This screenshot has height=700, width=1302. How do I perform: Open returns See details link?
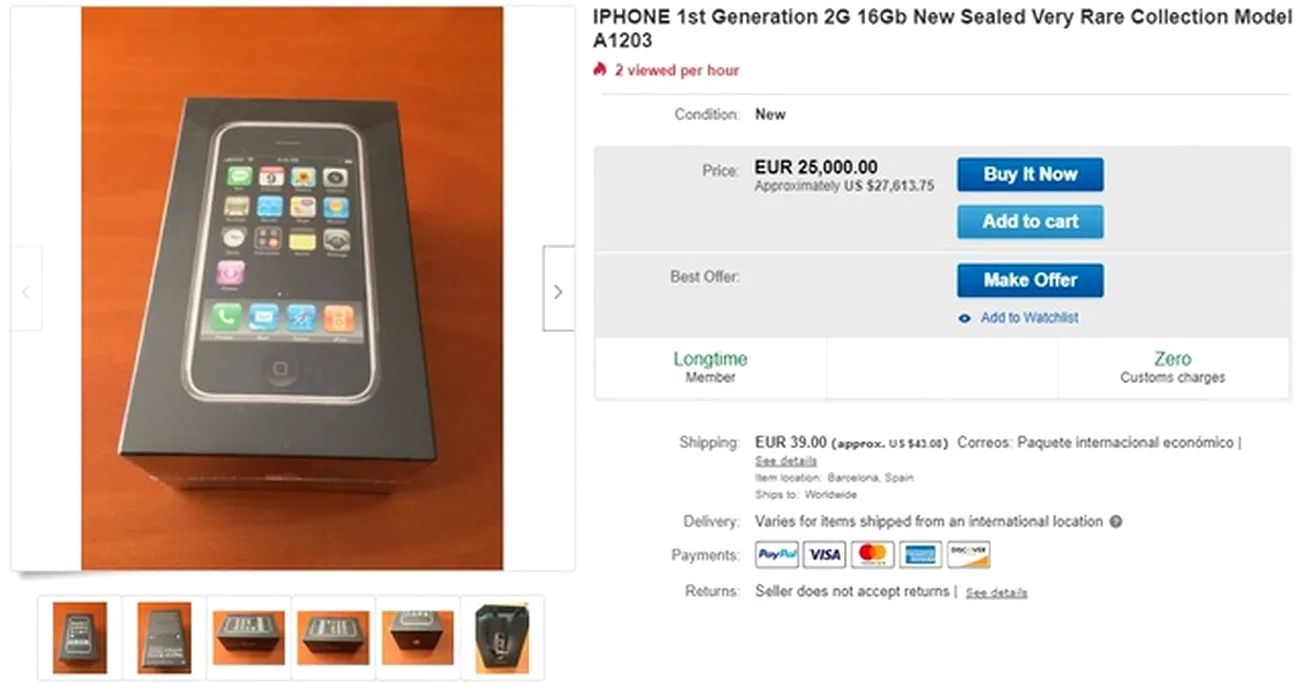tap(996, 593)
